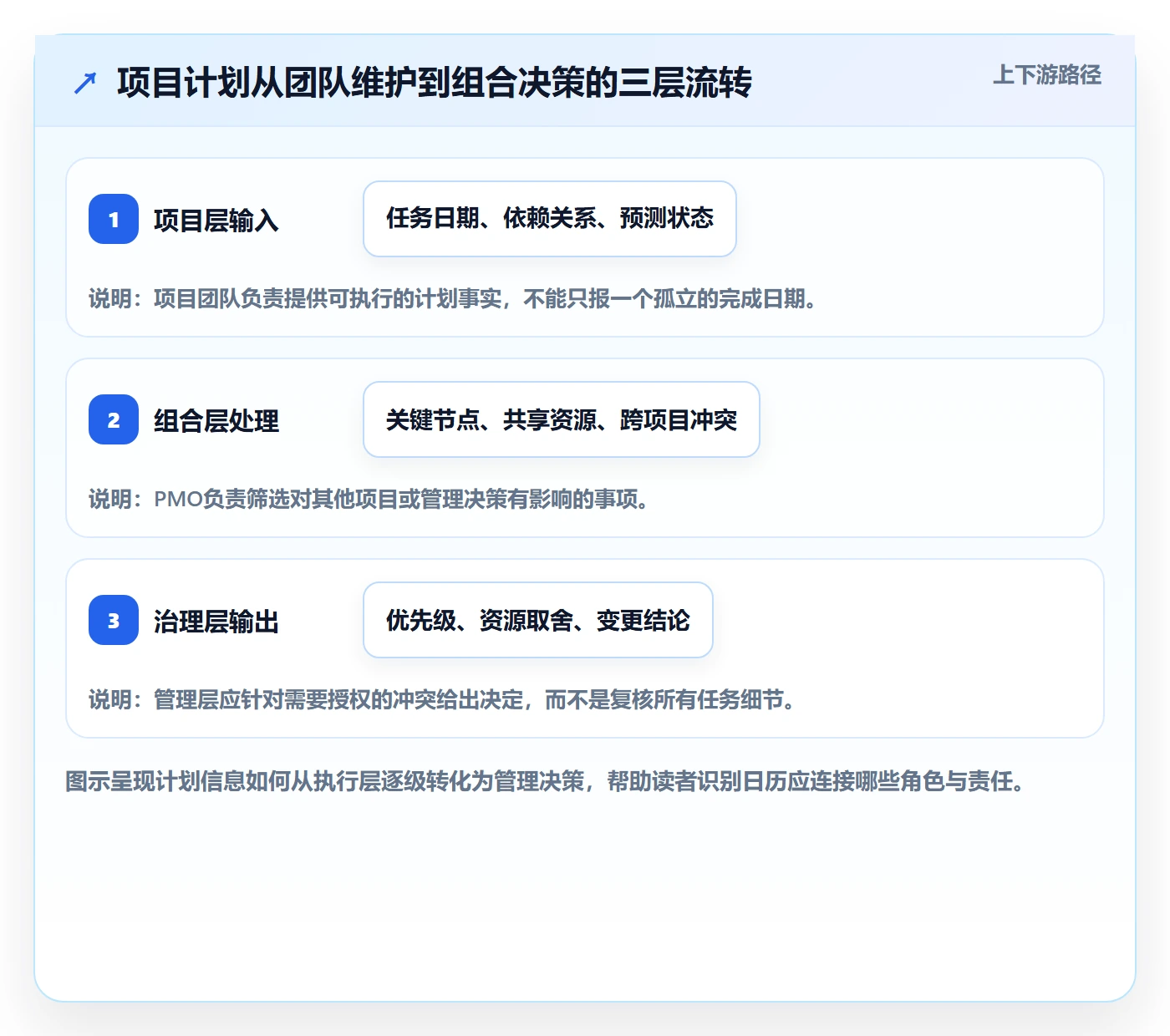Click the caption starting 图示呈现计划信息
This screenshot has width=1170, height=1036.
coord(546,782)
